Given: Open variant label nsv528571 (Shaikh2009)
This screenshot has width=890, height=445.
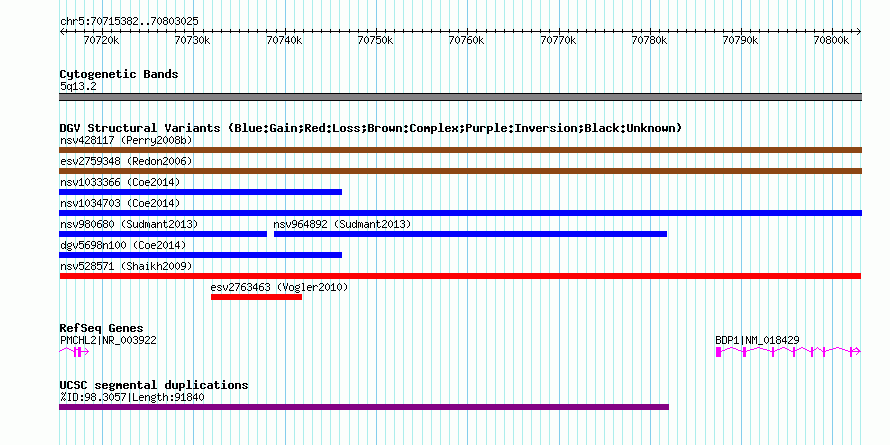Looking at the screenshot, I should [126, 266].
